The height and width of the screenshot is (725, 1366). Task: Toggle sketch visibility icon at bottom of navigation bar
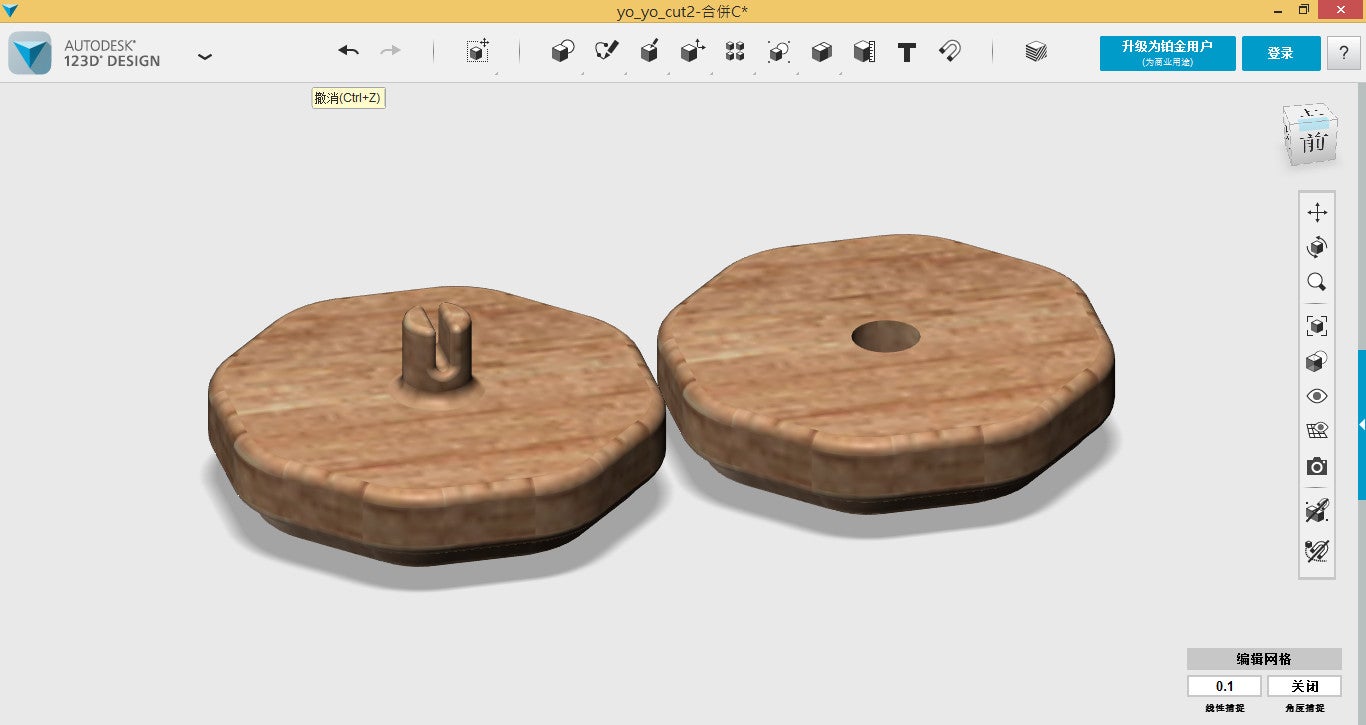pos(1317,549)
